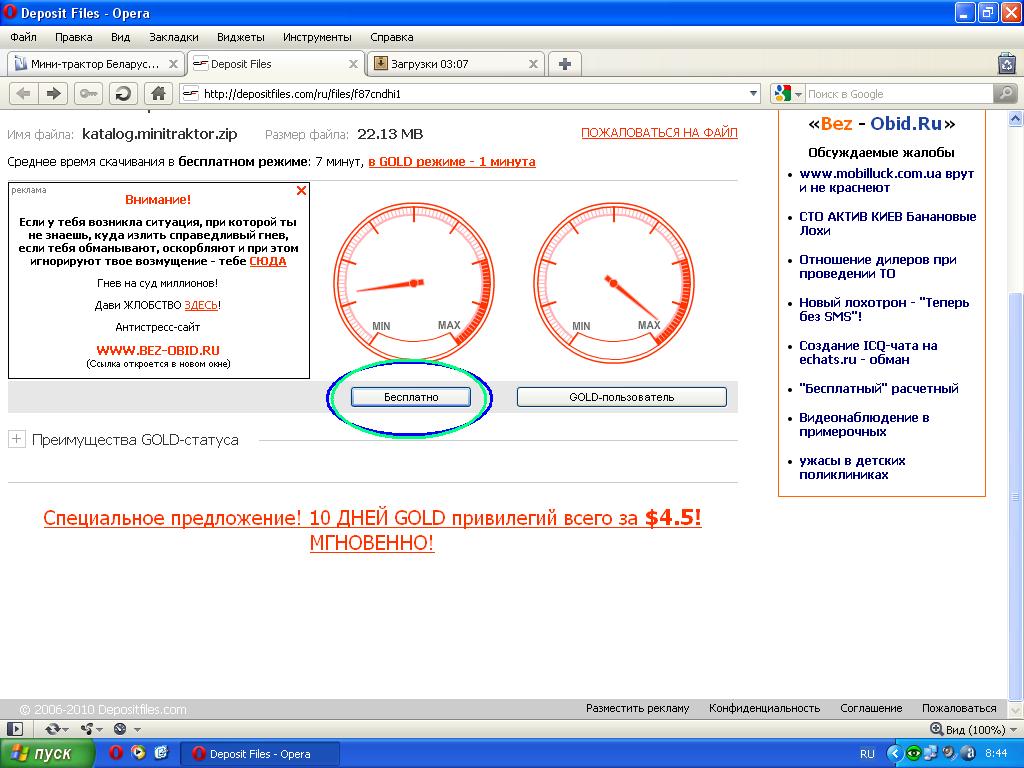
Task: Open 'в GOLD режиме - 1 минута' link
Action: 452,161
